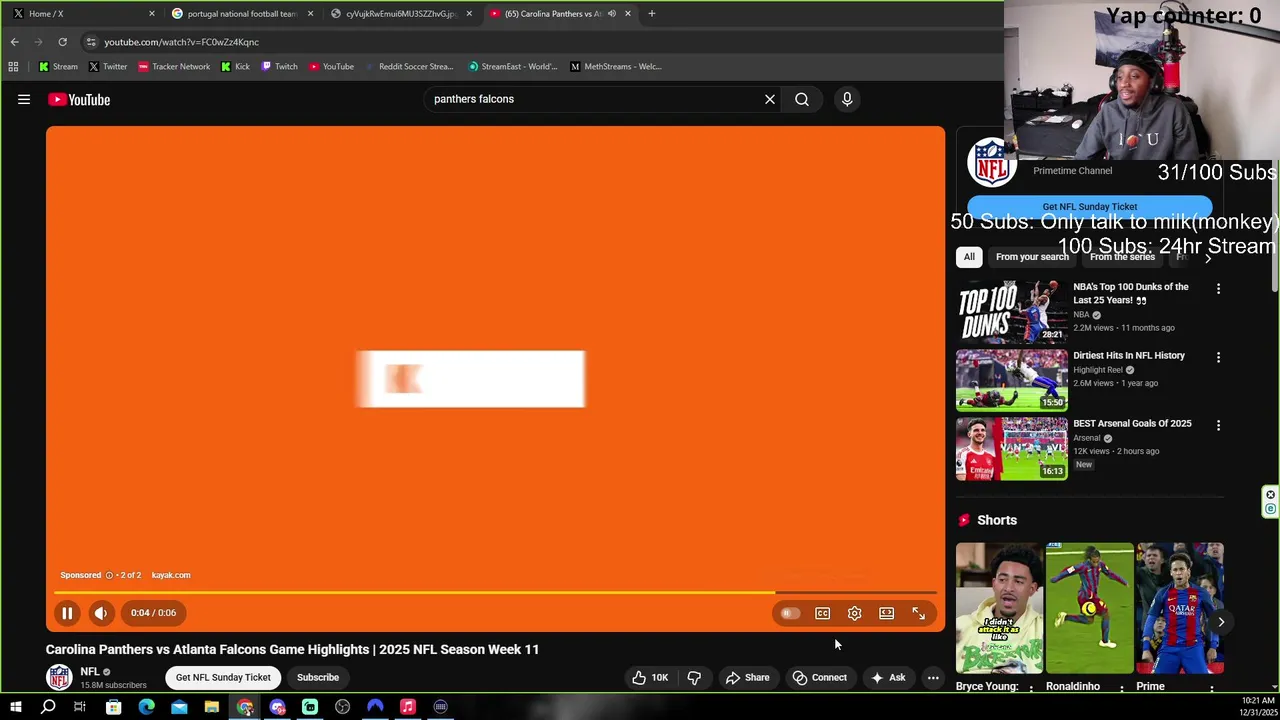Image resolution: width=1280 pixels, height=720 pixels.
Task: Click the kayak.com sponsor link
Action: [171, 575]
